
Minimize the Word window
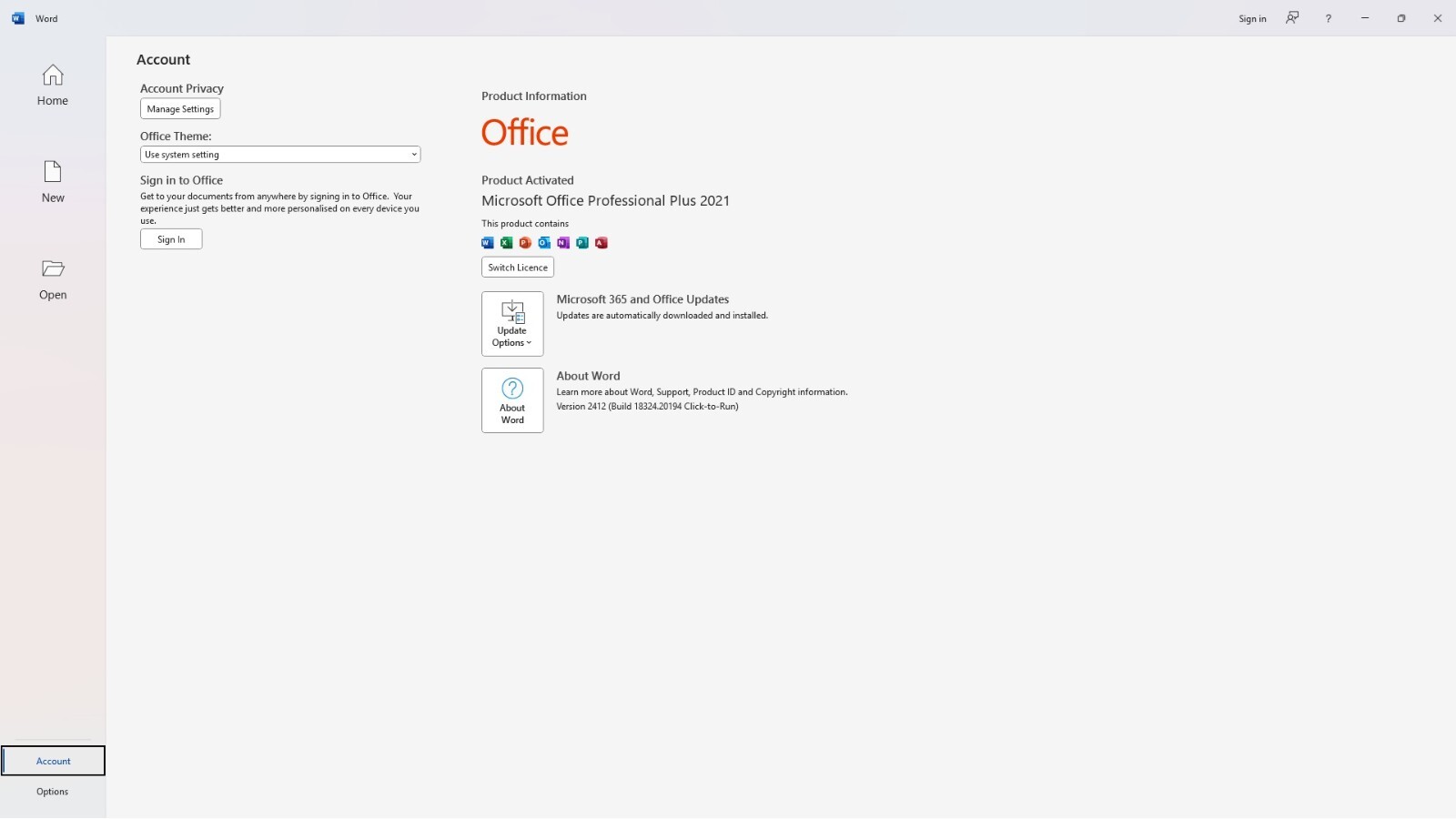pos(1365,18)
